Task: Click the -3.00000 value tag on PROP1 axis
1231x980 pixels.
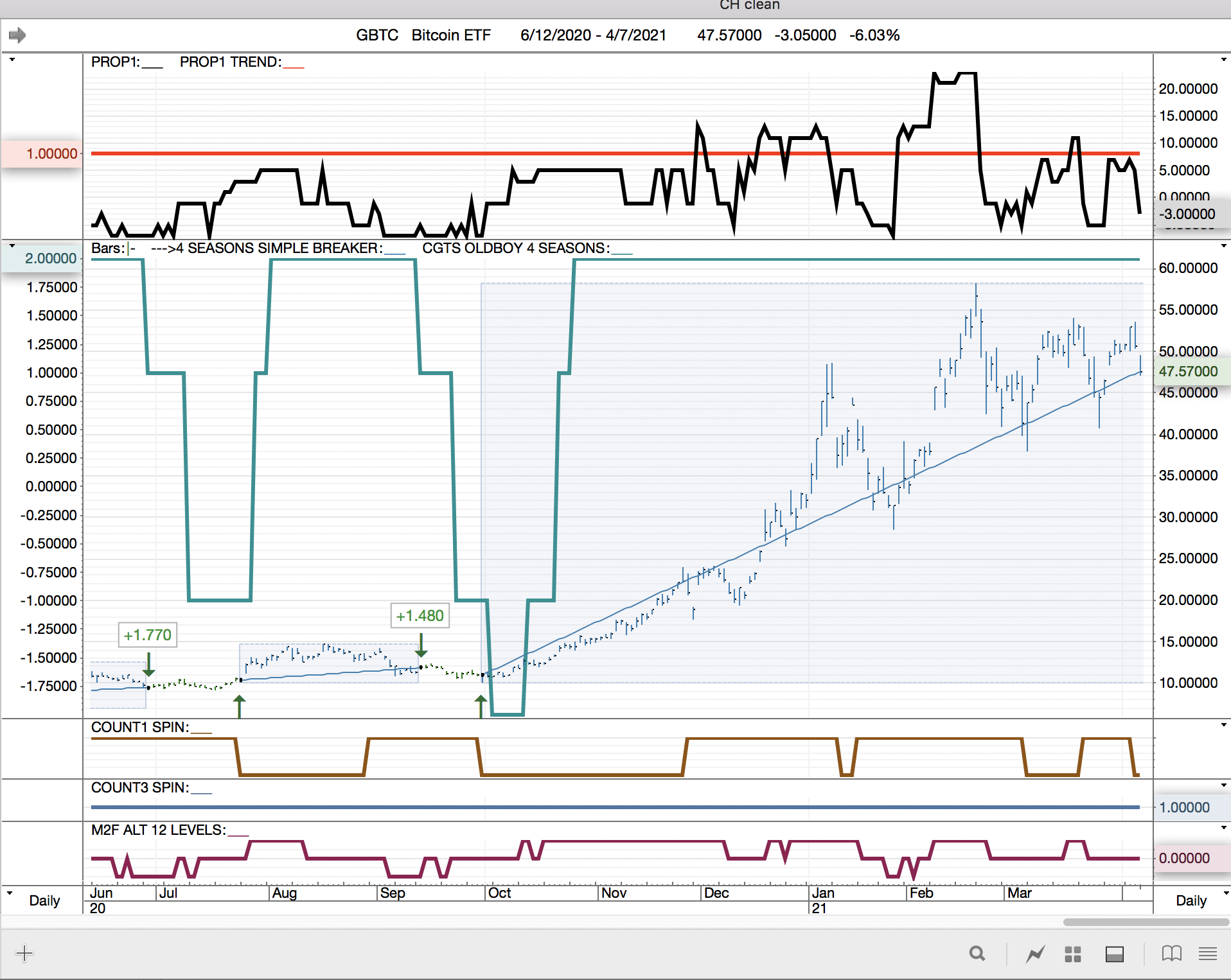Action: [1192, 214]
